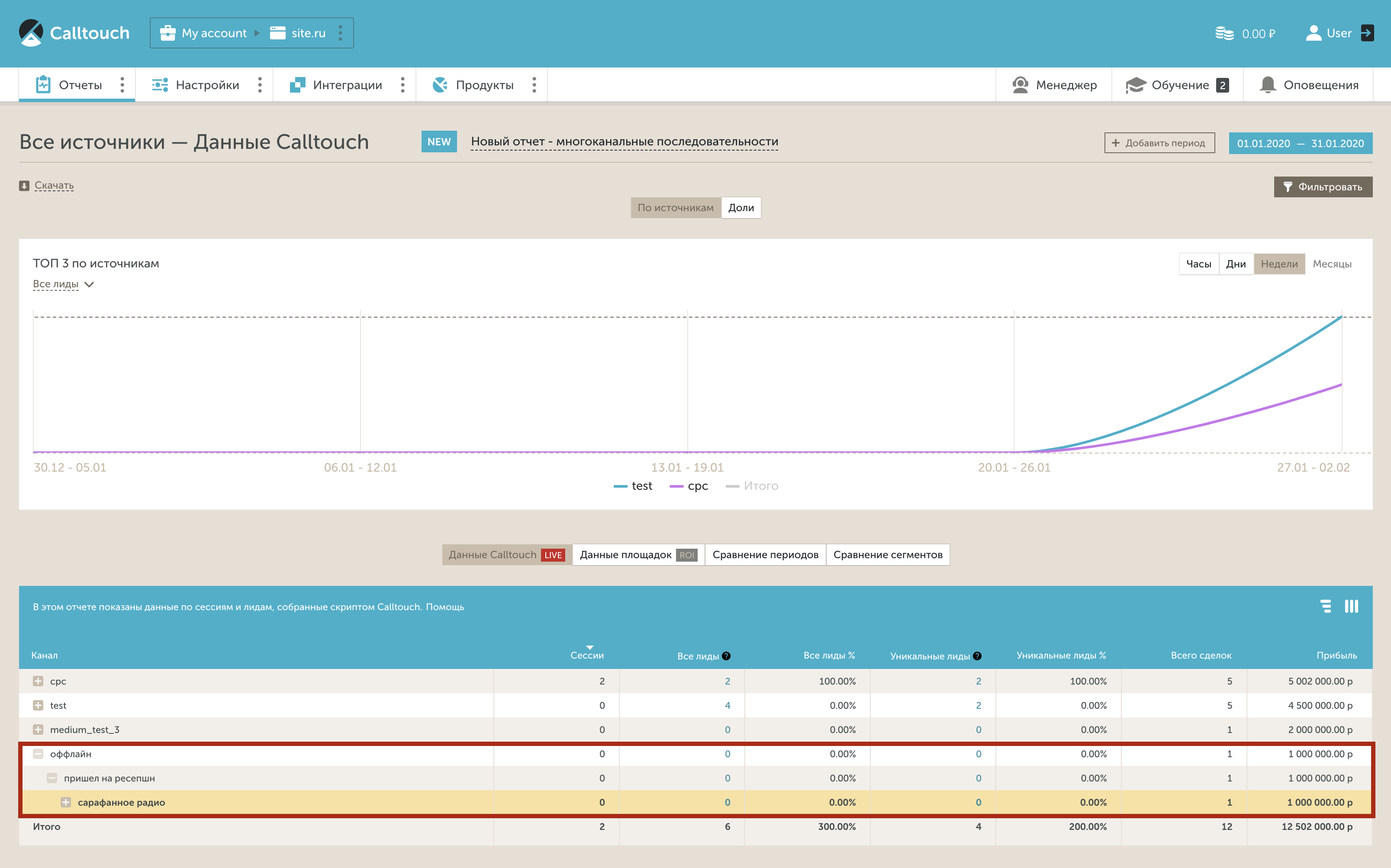1391x868 pixels.
Task: Open the Сравнение периодов tab
Action: coord(765,555)
